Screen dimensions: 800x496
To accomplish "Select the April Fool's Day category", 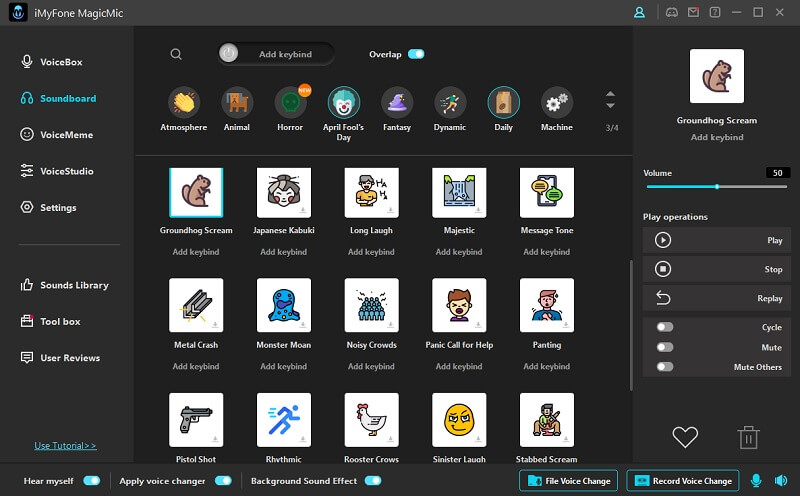I will tap(343, 103).
